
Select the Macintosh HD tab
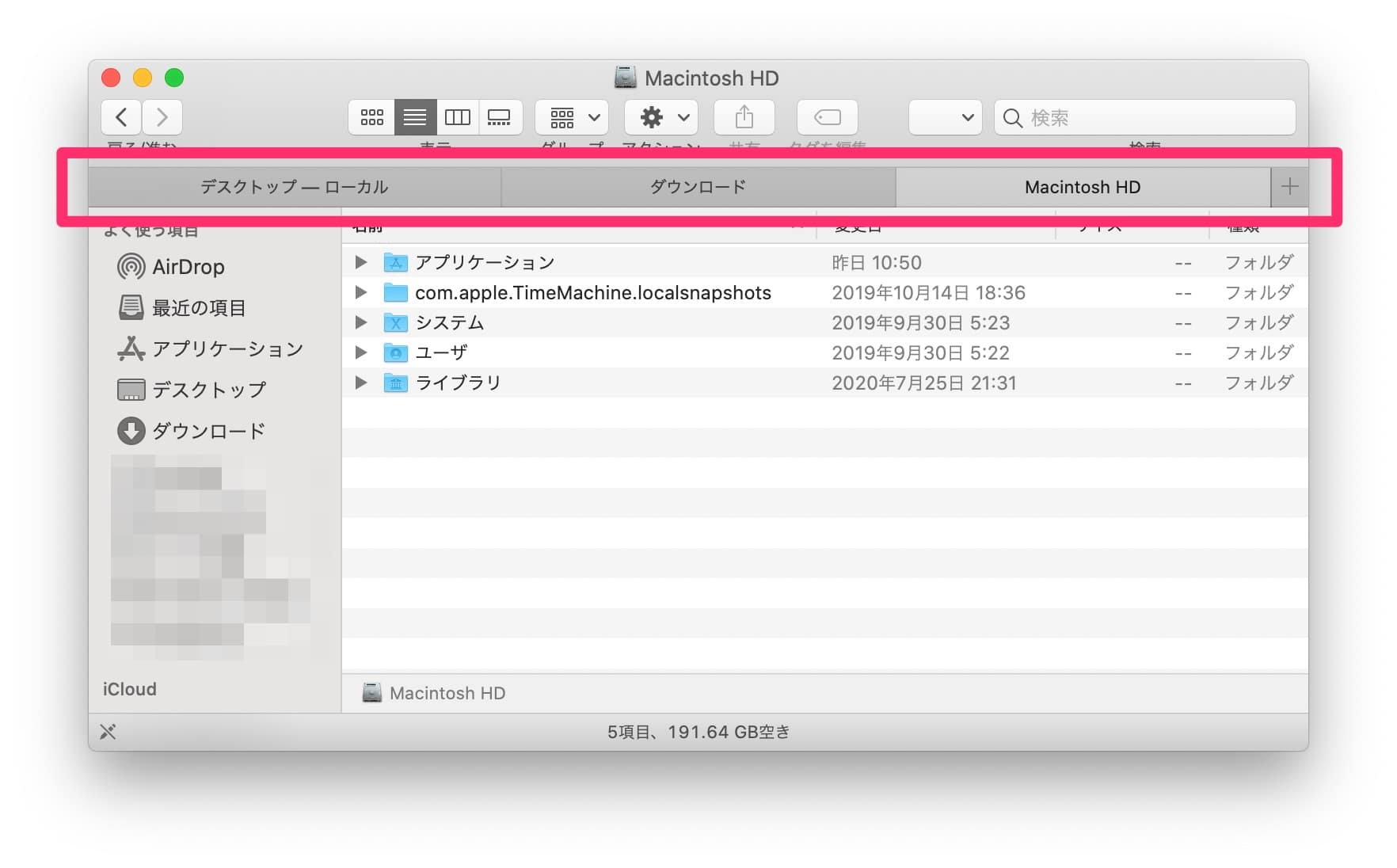1083,187
